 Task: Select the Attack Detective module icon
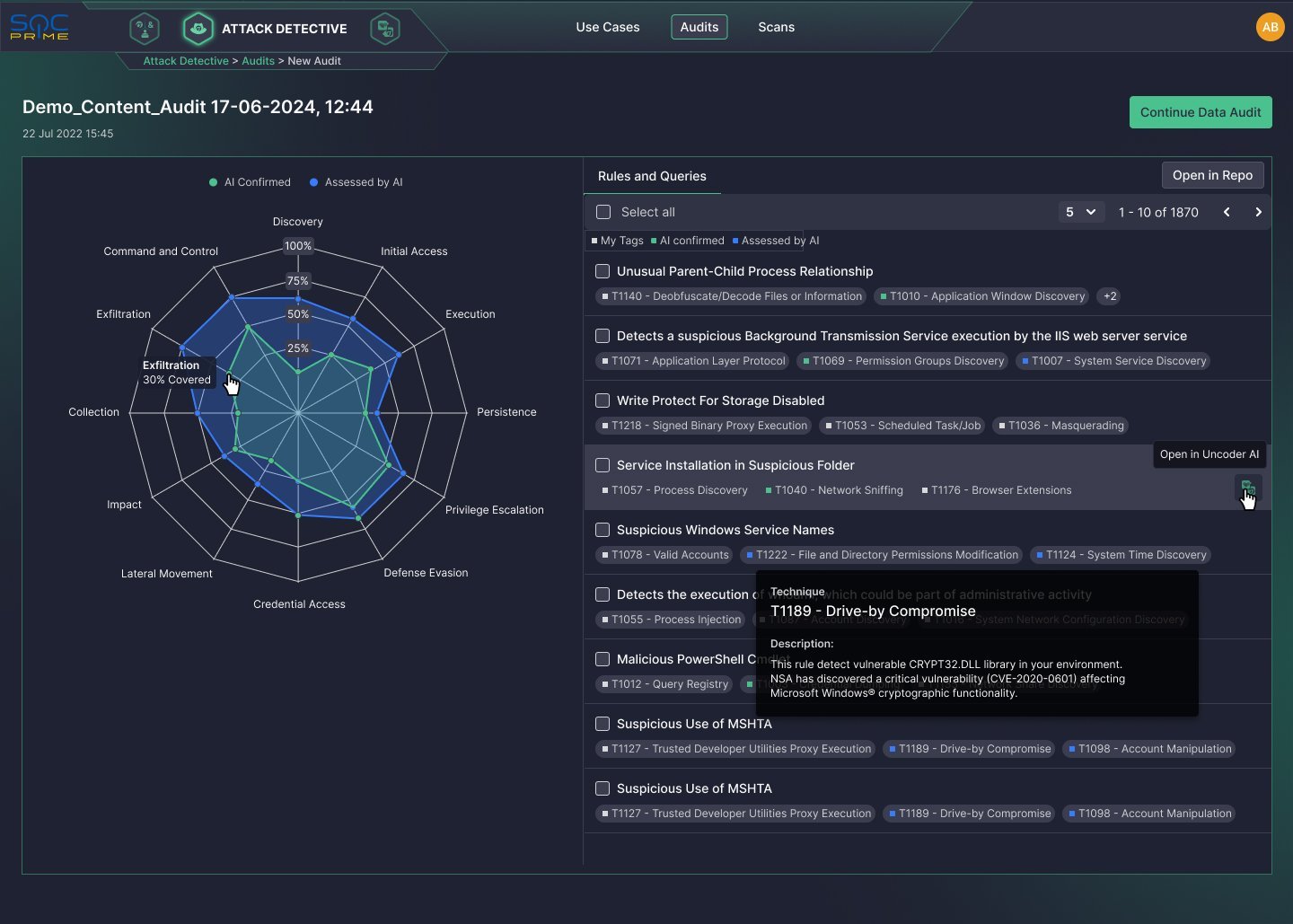pyautogui.click(x=198, y=28)
